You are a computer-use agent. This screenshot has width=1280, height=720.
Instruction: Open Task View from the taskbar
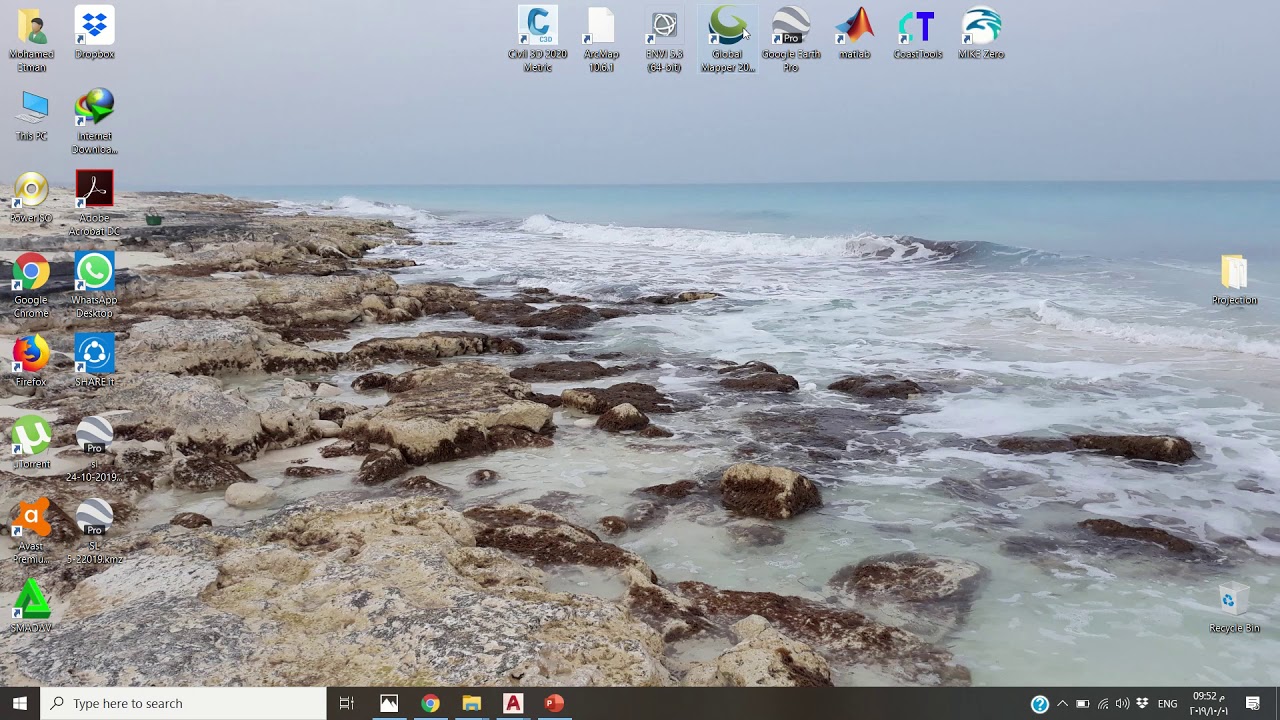(347, 703)
